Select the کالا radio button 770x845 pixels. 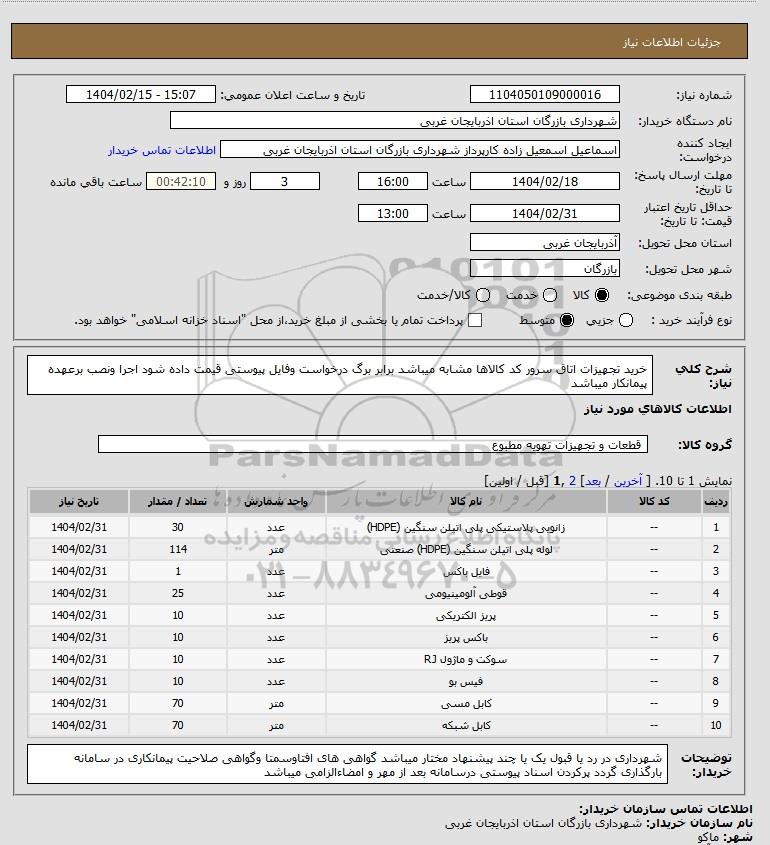pyautogui.click(x=601, y=295)
